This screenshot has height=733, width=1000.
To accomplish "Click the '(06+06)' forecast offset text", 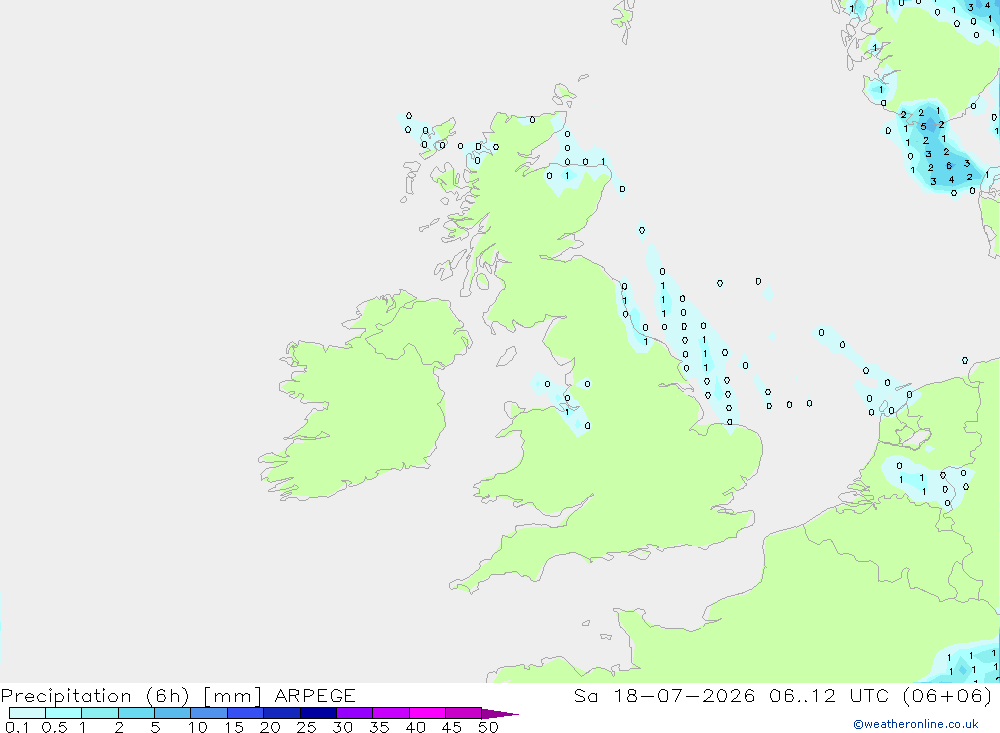I will coord(947,695).
